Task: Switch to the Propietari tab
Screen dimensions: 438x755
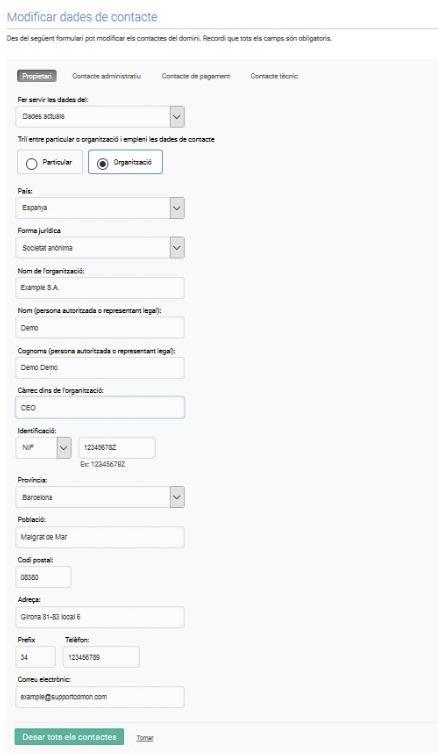Action: click(37, 76)
